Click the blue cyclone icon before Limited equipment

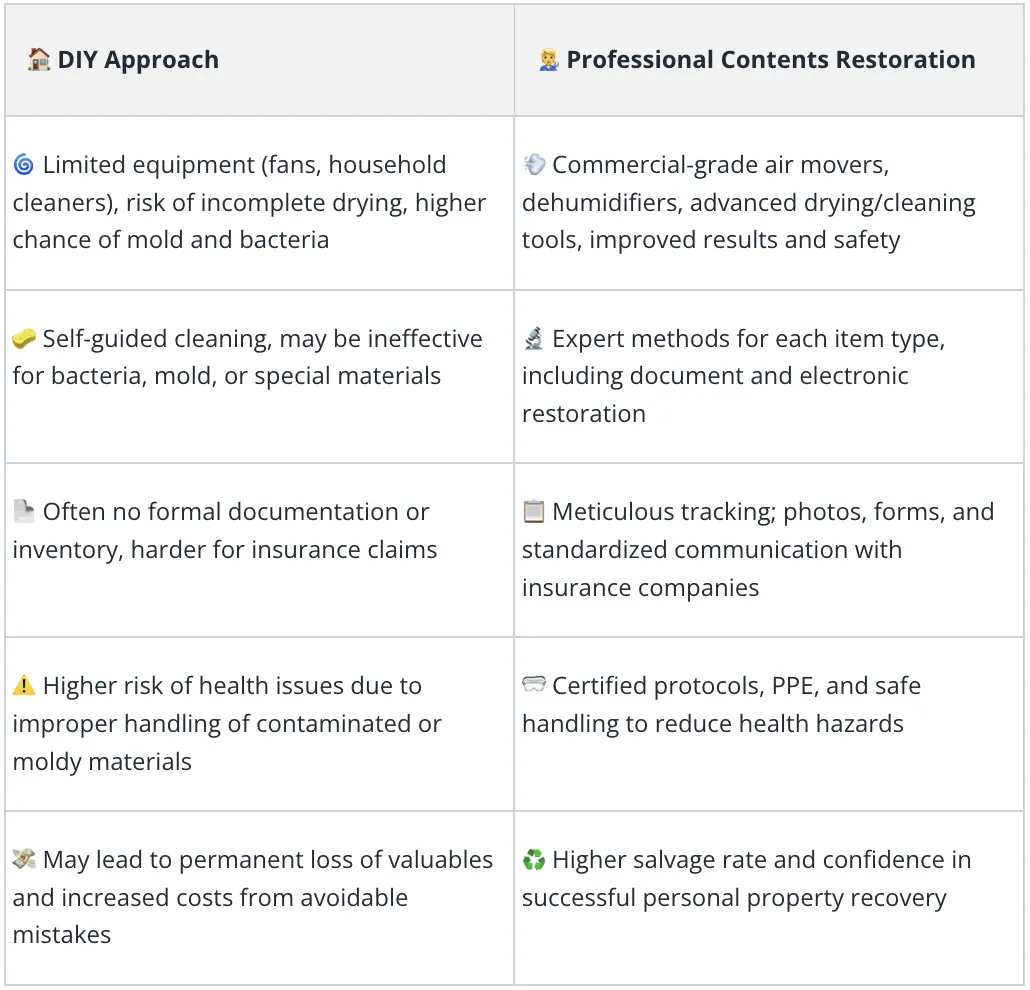[x=24, y=165]
